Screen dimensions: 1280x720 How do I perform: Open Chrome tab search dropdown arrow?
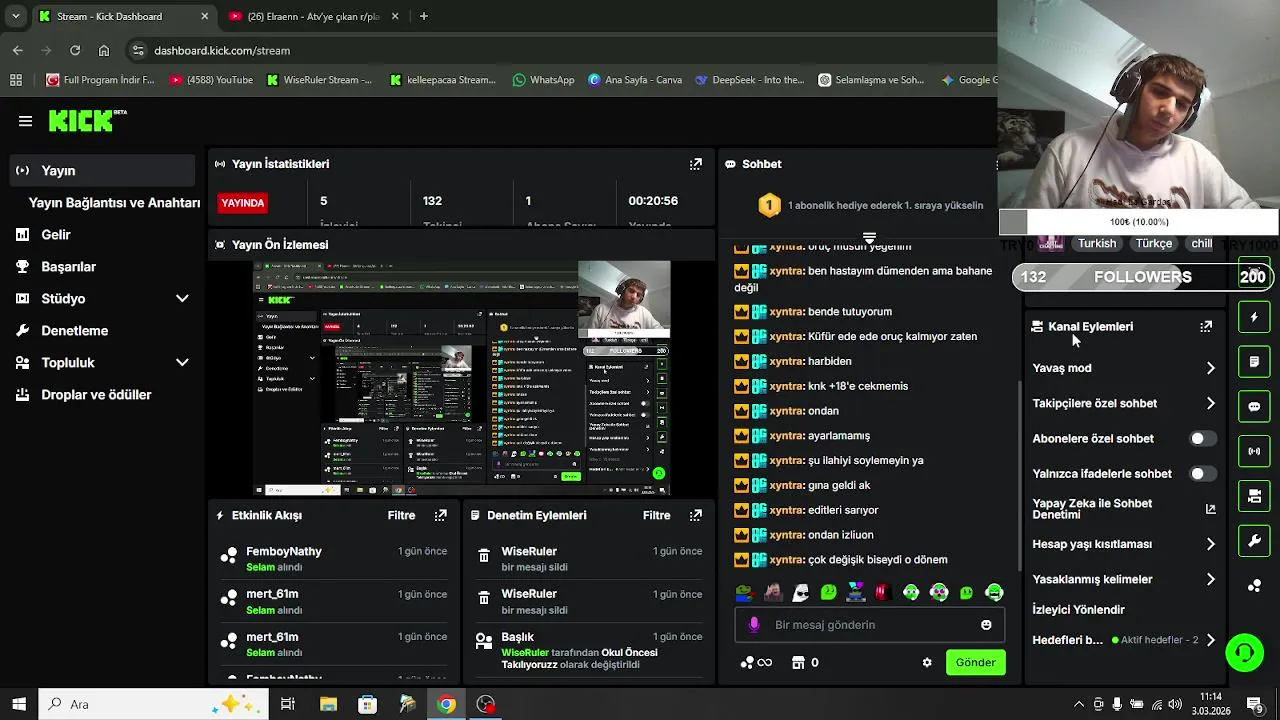click(x=15, y=16)
